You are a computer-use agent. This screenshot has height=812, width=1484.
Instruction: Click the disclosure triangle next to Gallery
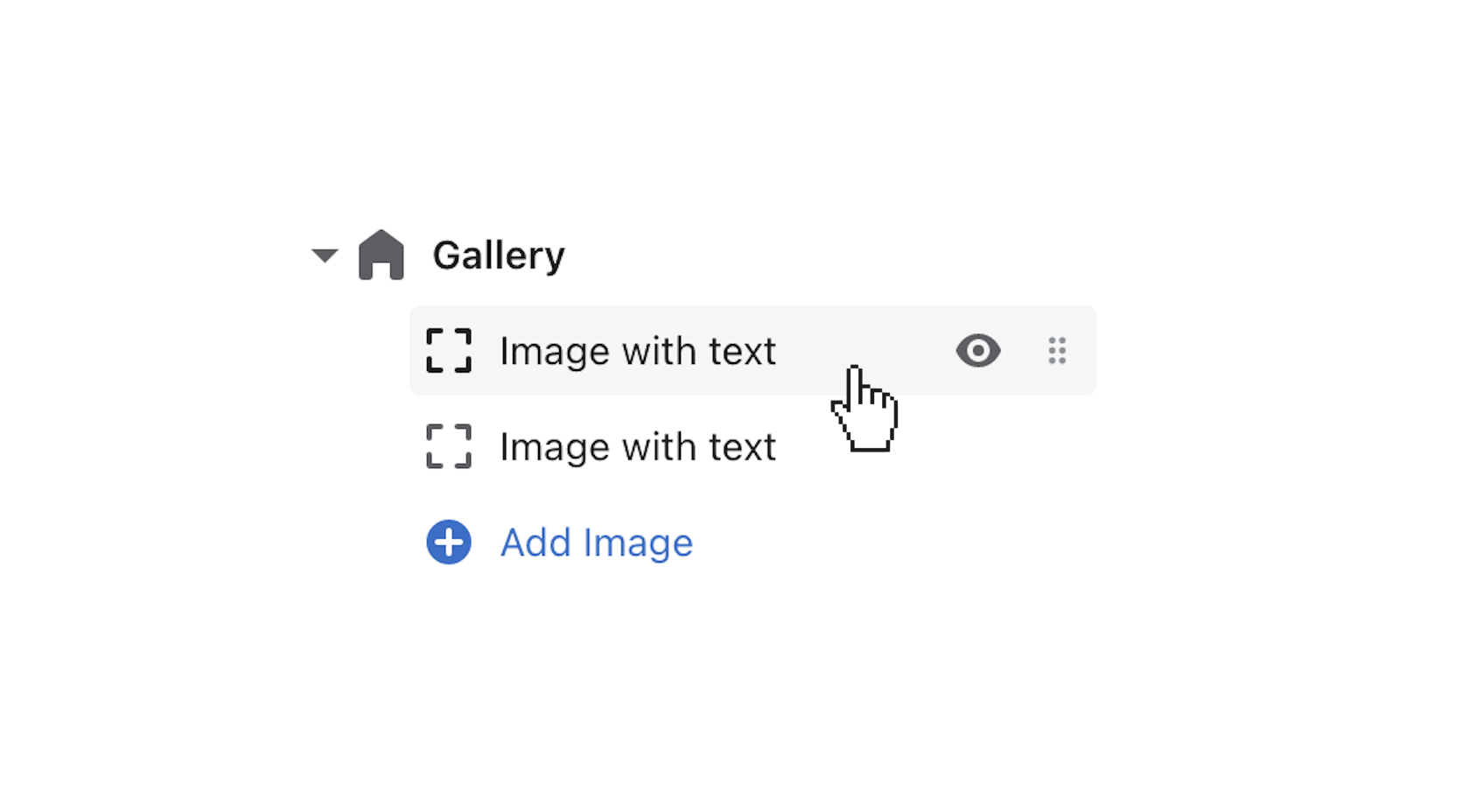(x=323, y=255)
